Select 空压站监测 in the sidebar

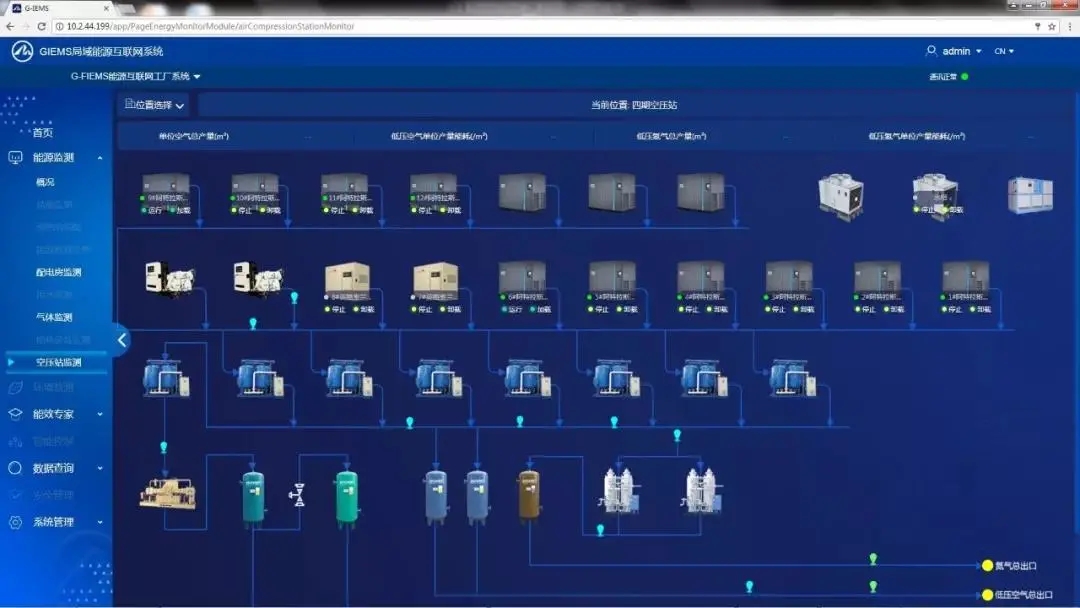[58, 362]
